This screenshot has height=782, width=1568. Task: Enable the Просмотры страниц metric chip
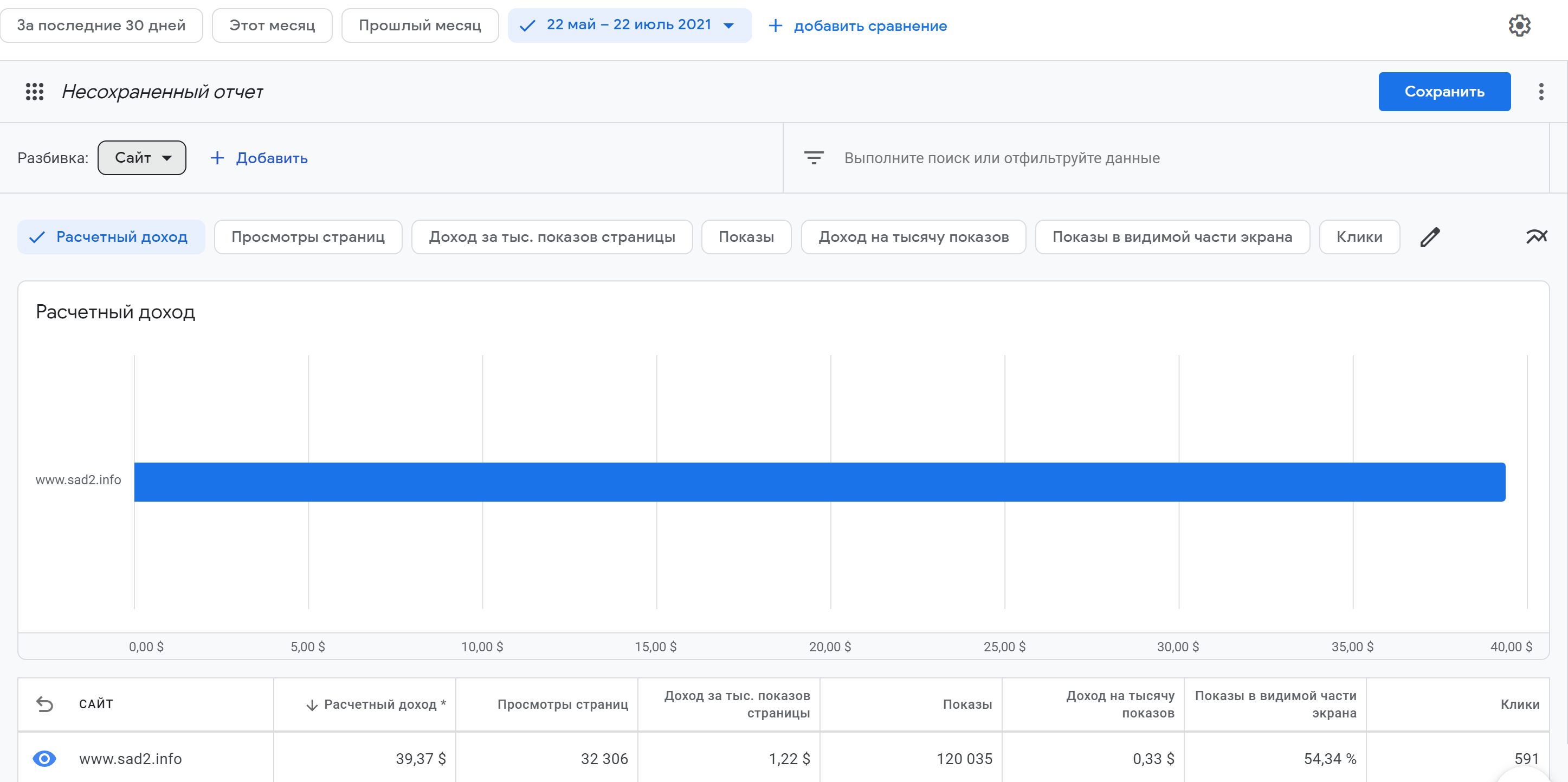point(308,237)
